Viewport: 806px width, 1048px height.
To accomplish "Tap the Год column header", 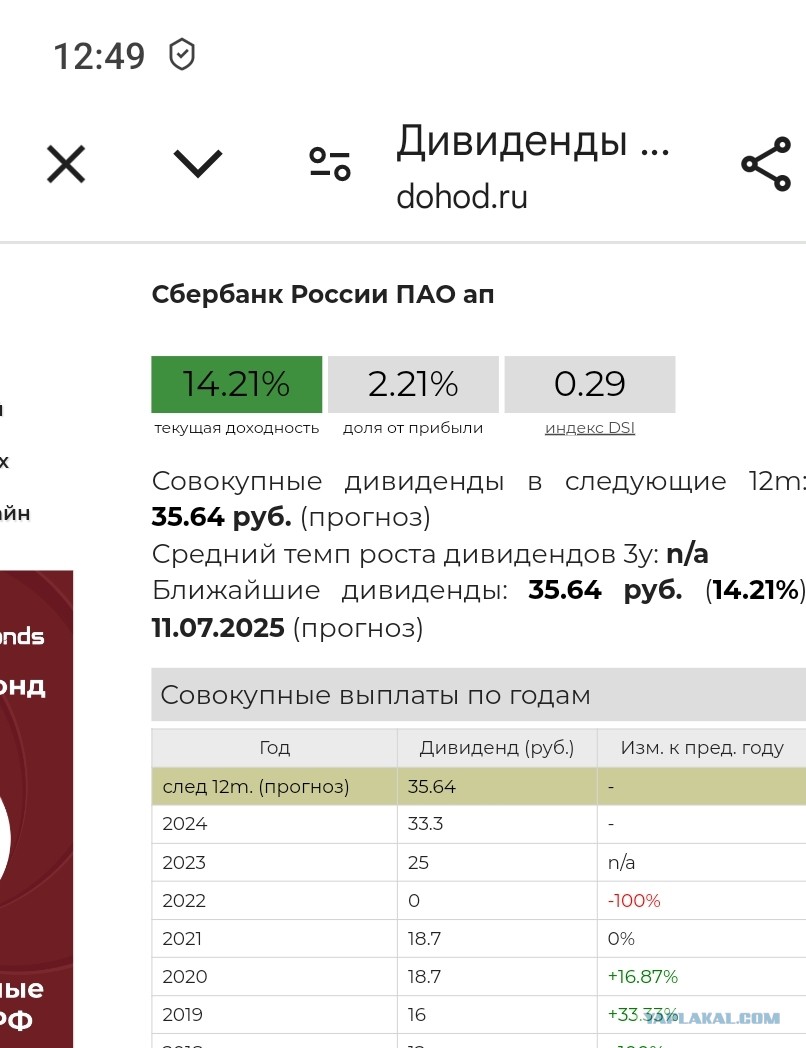I will coord(274,748).
